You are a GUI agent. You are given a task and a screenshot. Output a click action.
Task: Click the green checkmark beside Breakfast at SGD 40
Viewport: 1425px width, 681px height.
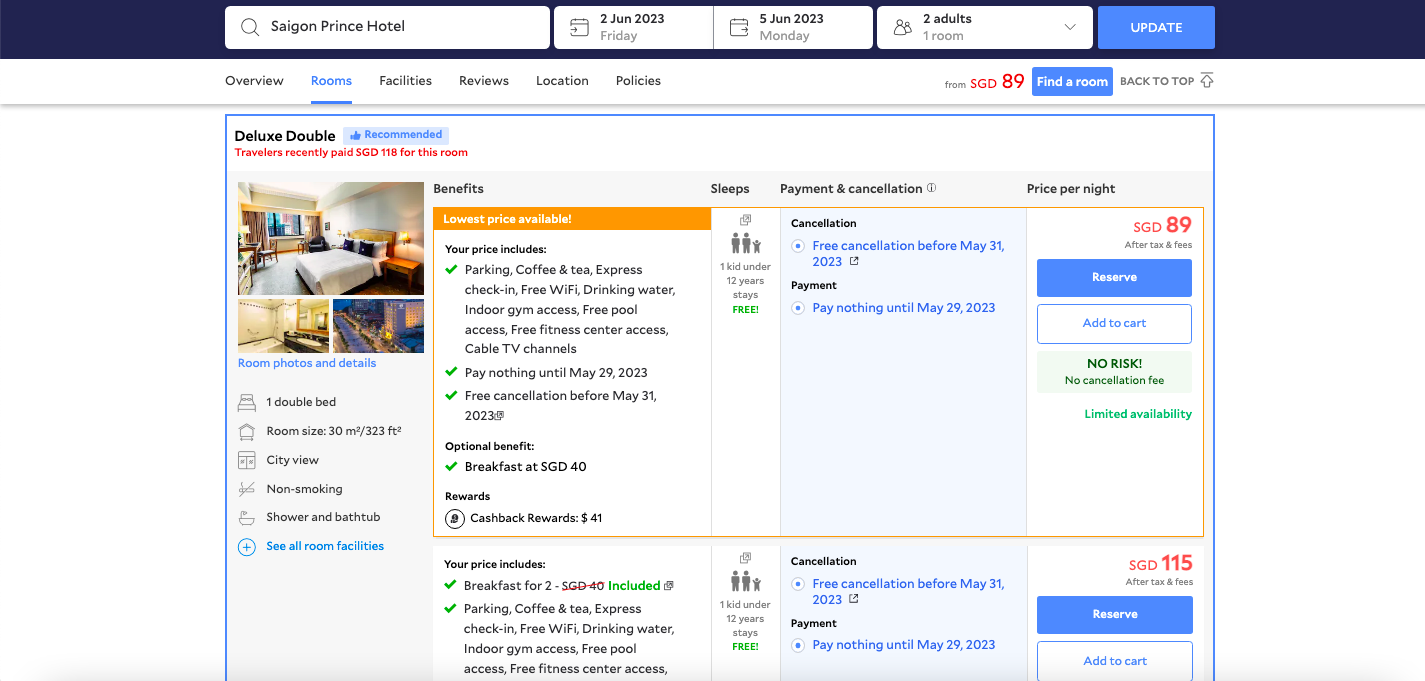click(x=451, y=466)
